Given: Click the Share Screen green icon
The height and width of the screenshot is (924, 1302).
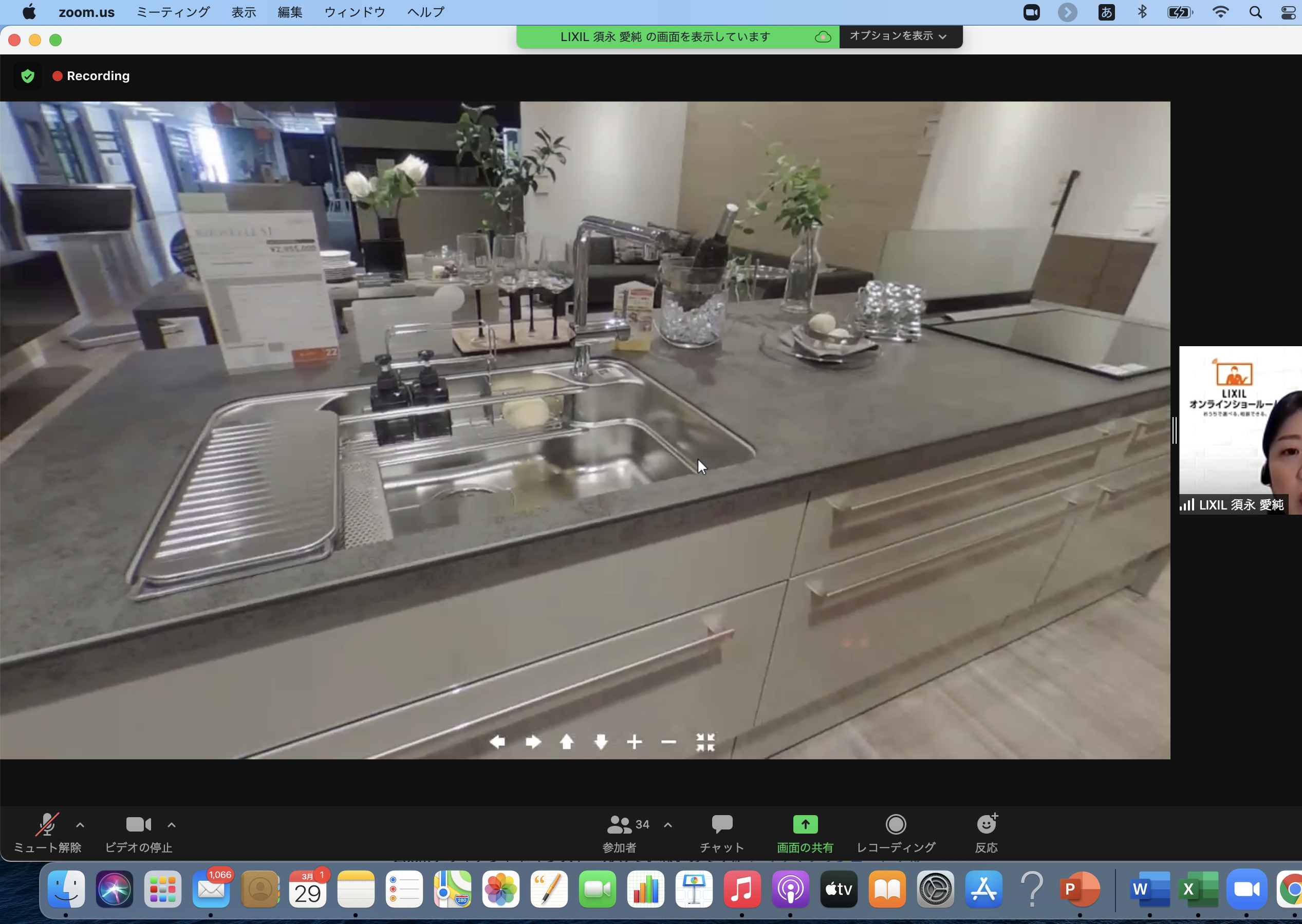Looking at the screenshot, I should tap(805, 824).
